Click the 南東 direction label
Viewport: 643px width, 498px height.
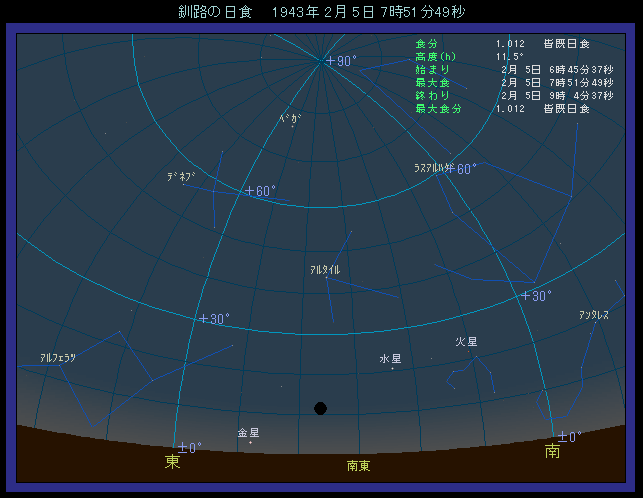pyautogui.click(x=358, y=466)
